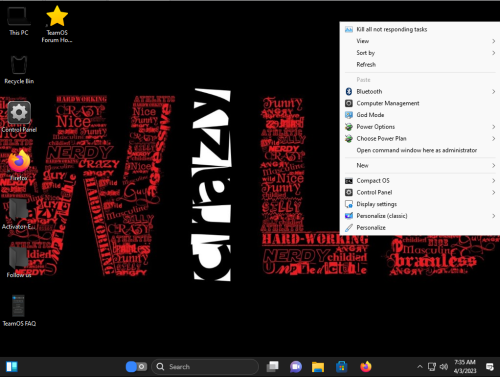This screenshot has width=500, height=377.
Task: Click the Personalize brush icon in menu
Action: point(349,227)
